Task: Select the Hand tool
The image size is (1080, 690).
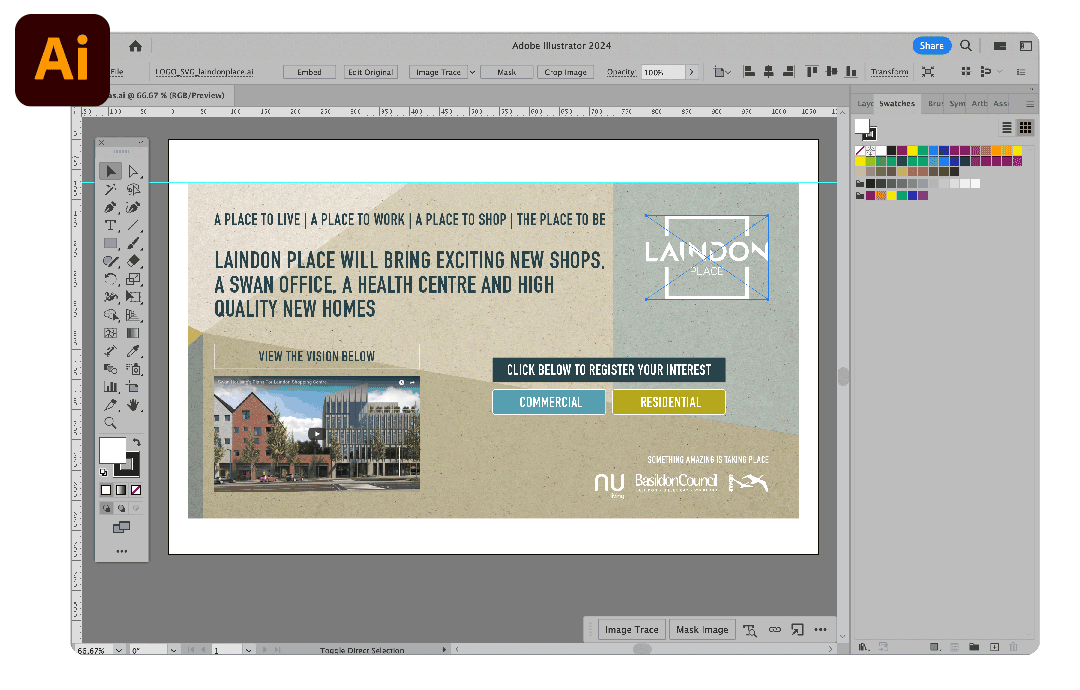Action: click(x=133, y=405)
